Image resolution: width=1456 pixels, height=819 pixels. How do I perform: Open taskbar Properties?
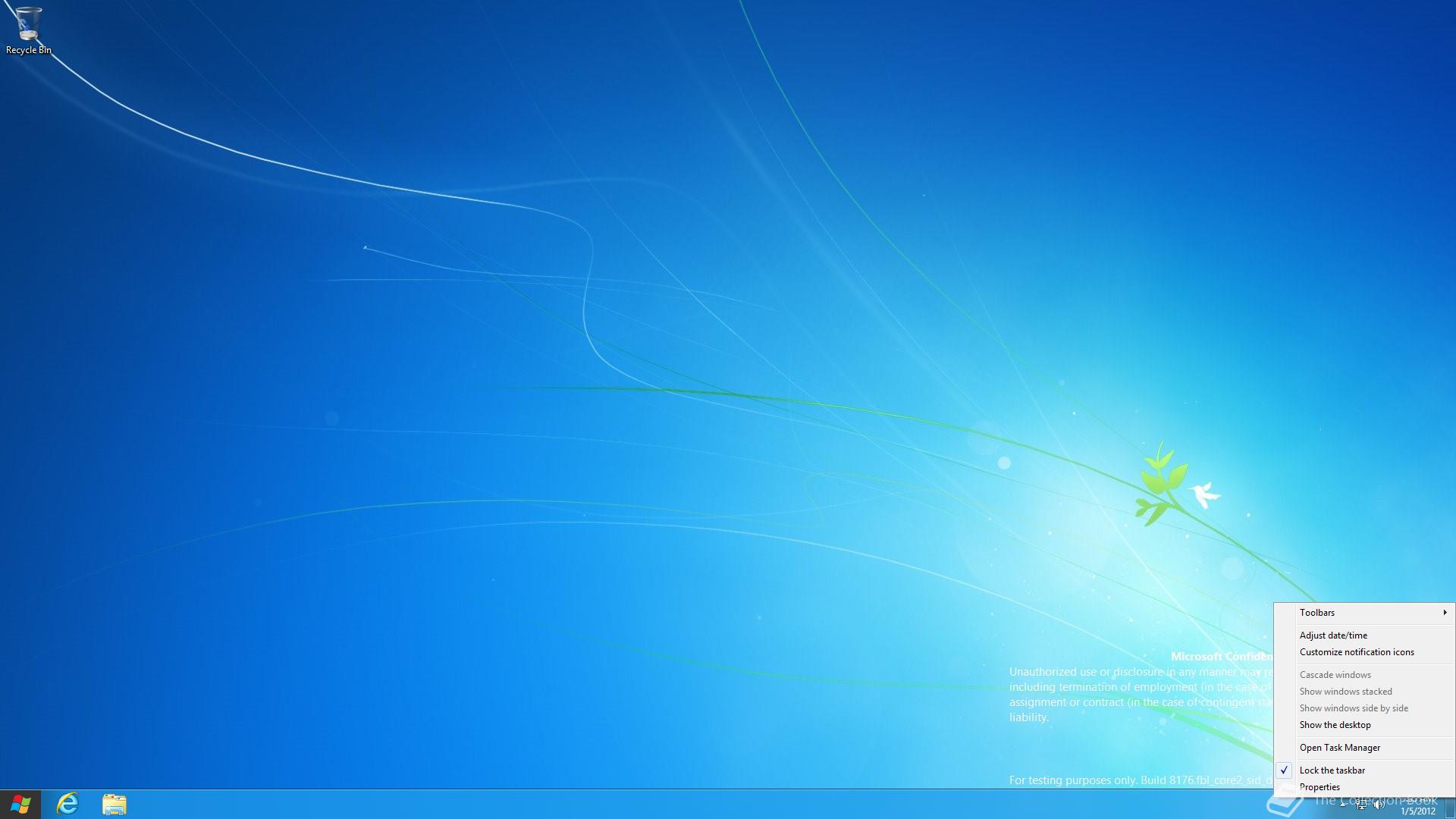[x=1363, y=787]
